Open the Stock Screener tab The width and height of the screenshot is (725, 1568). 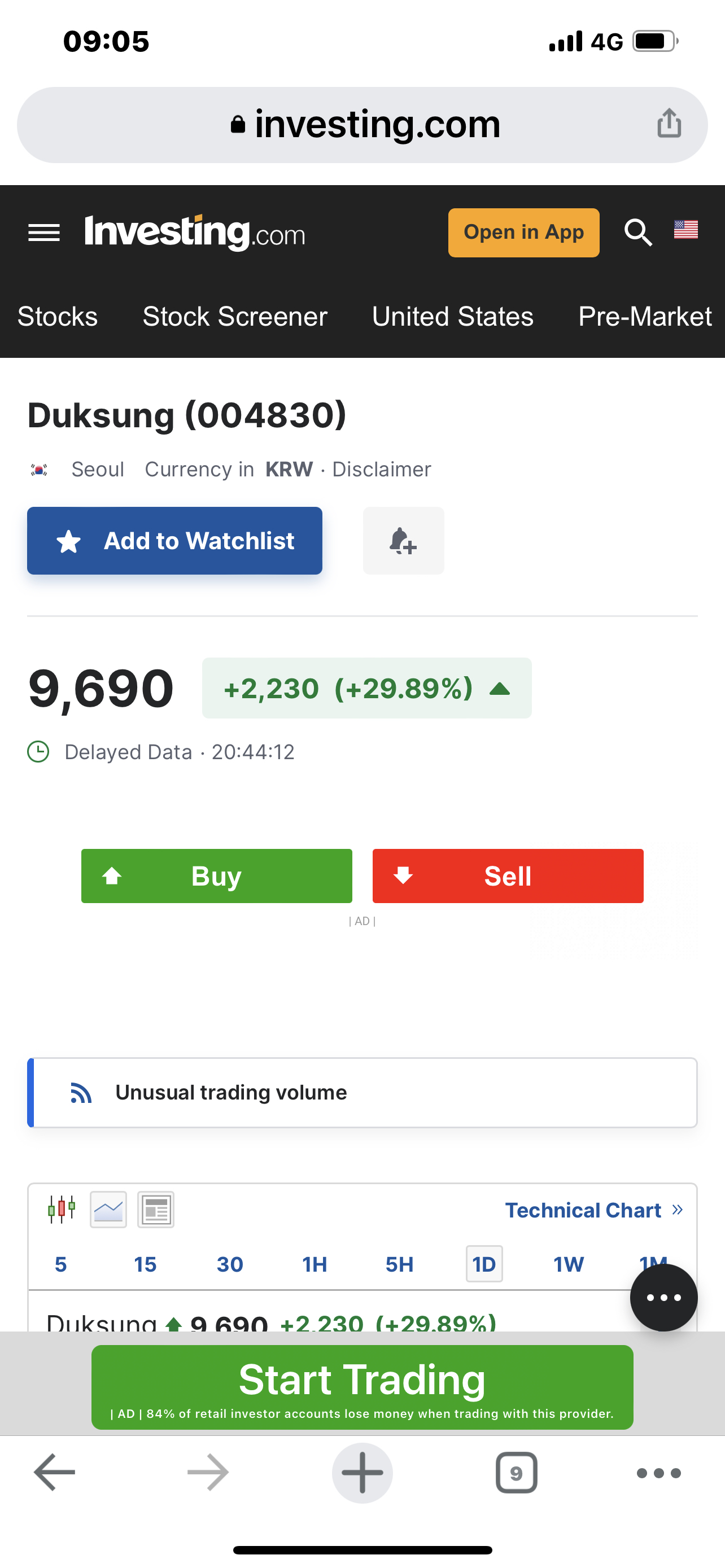click(x=235, y=317)
